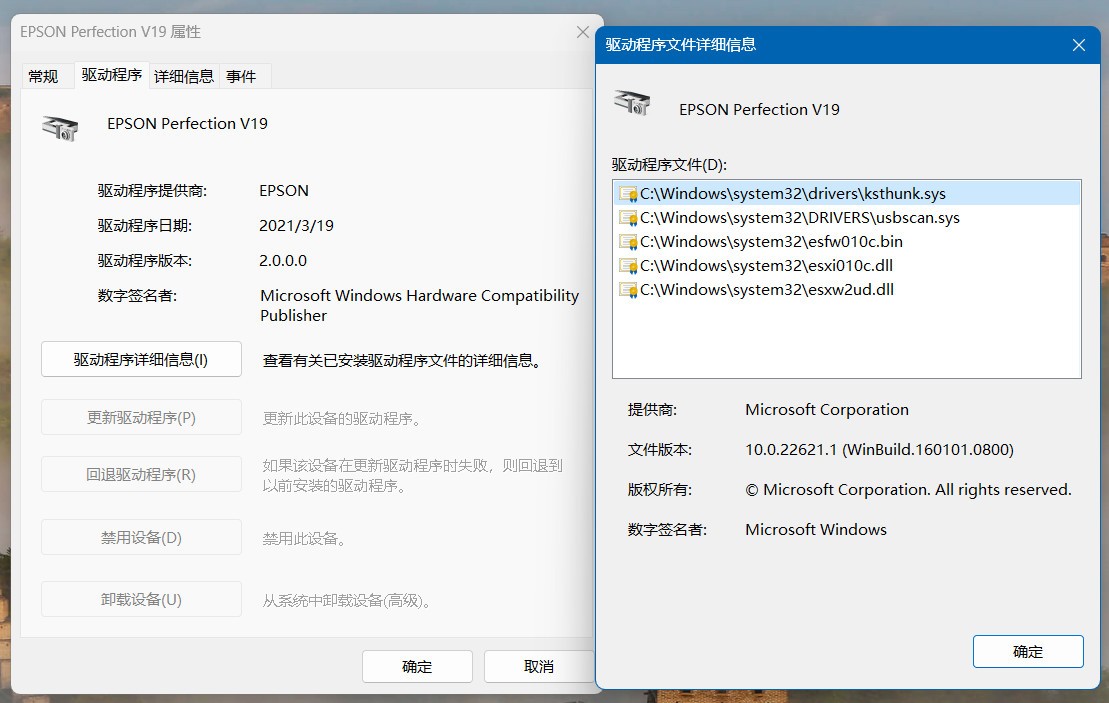Click the Microsoft Corporation provider value
The width and height of the screenshot is (1109, 703).
827,409
